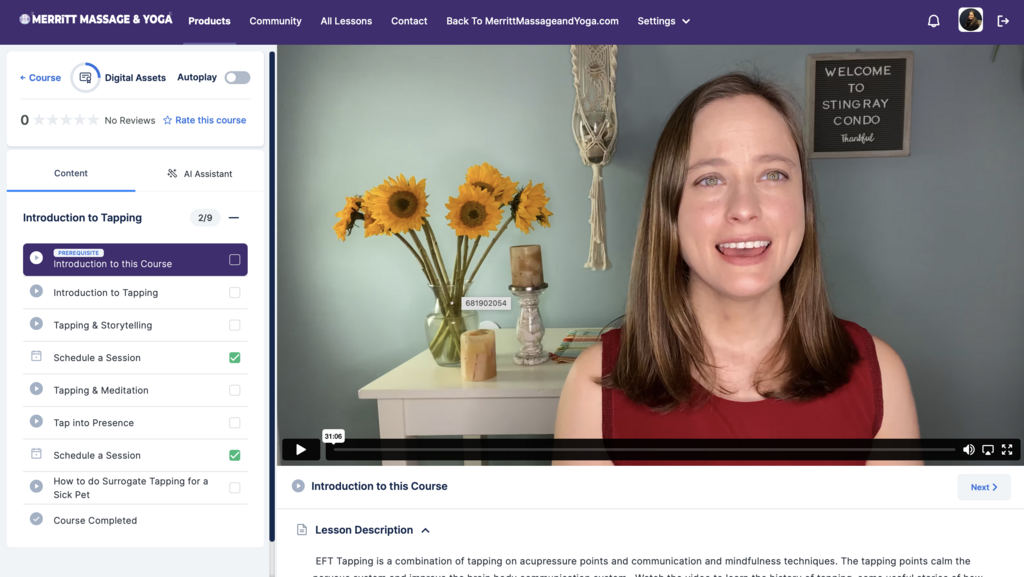Open the Community menu item
Screen dimensions: 1024x577
(x=275, y=21)
